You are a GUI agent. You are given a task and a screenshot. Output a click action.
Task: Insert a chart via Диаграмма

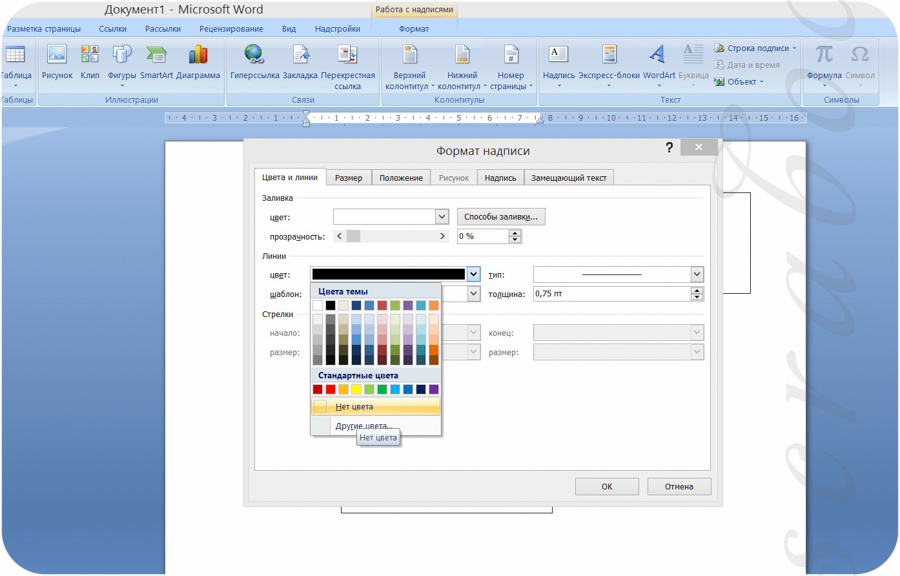(198, 61)
